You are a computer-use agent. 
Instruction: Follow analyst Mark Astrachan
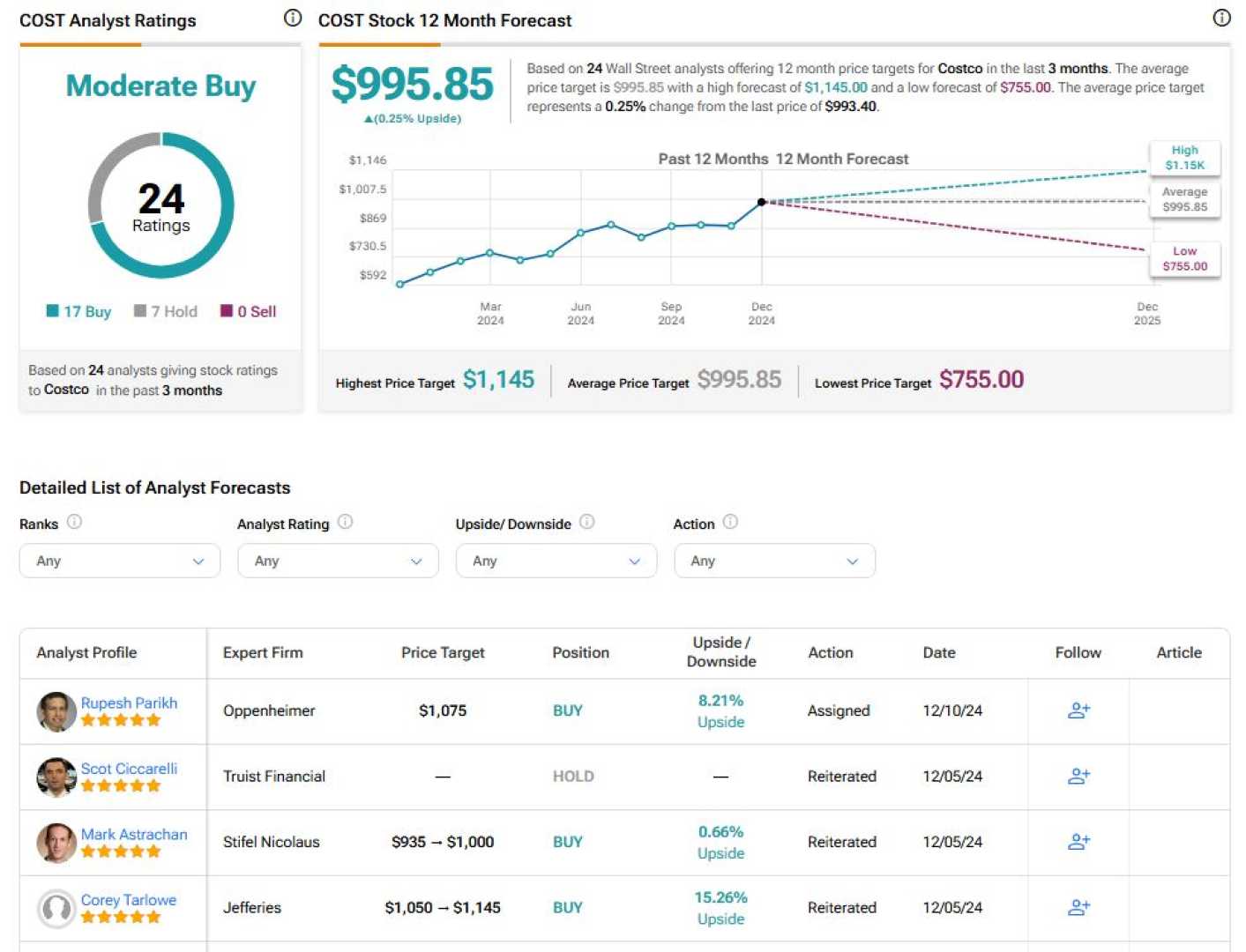1078,842
